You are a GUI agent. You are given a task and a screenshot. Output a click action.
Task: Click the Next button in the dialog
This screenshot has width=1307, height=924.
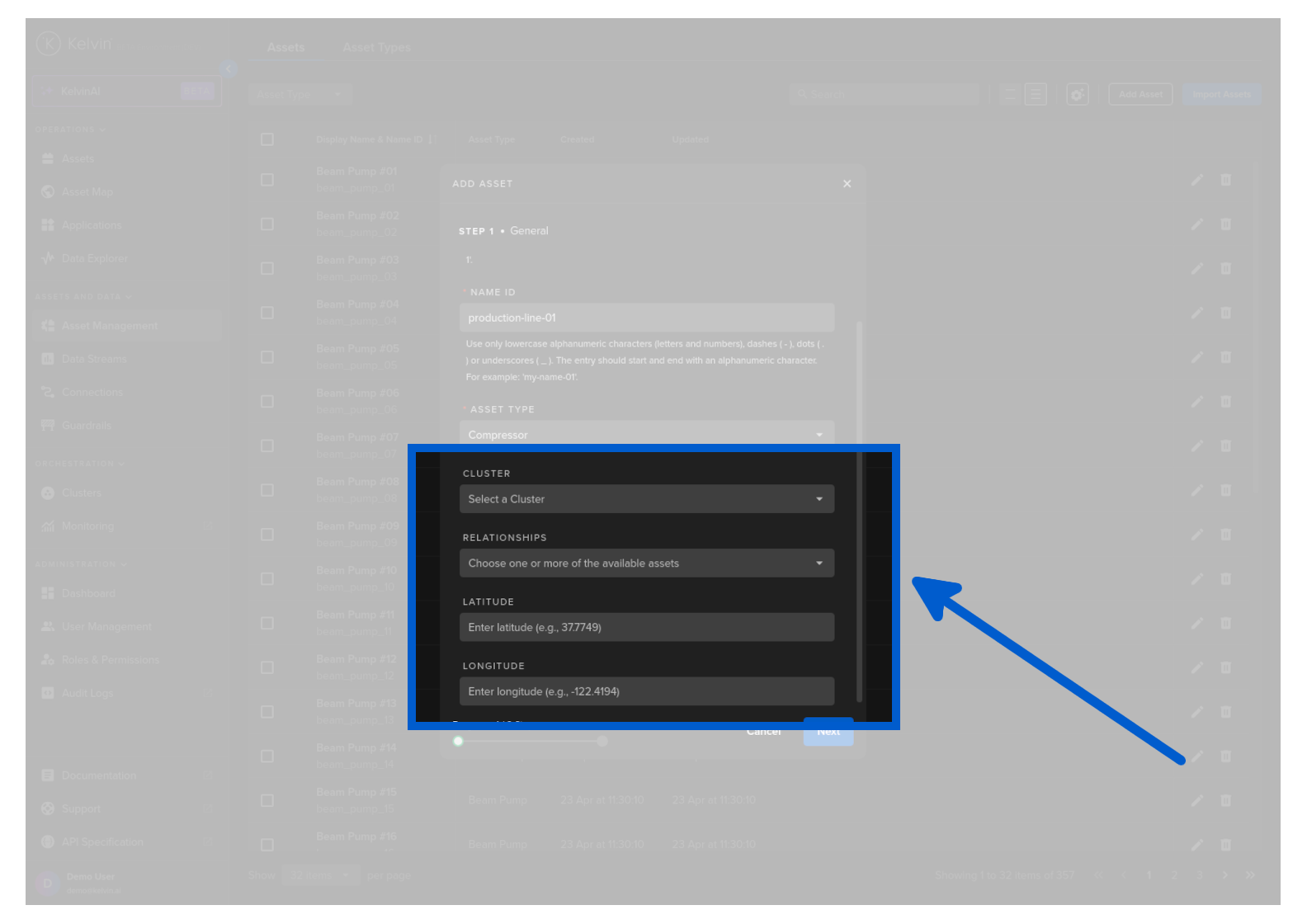[828, 733]
